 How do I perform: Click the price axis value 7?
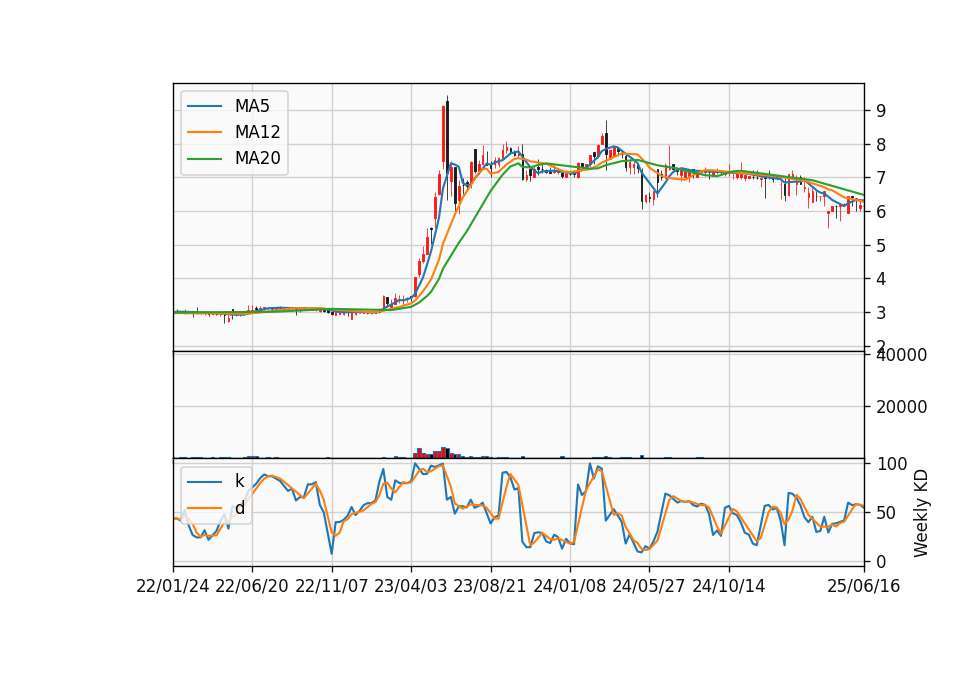(x=881, y=178)
